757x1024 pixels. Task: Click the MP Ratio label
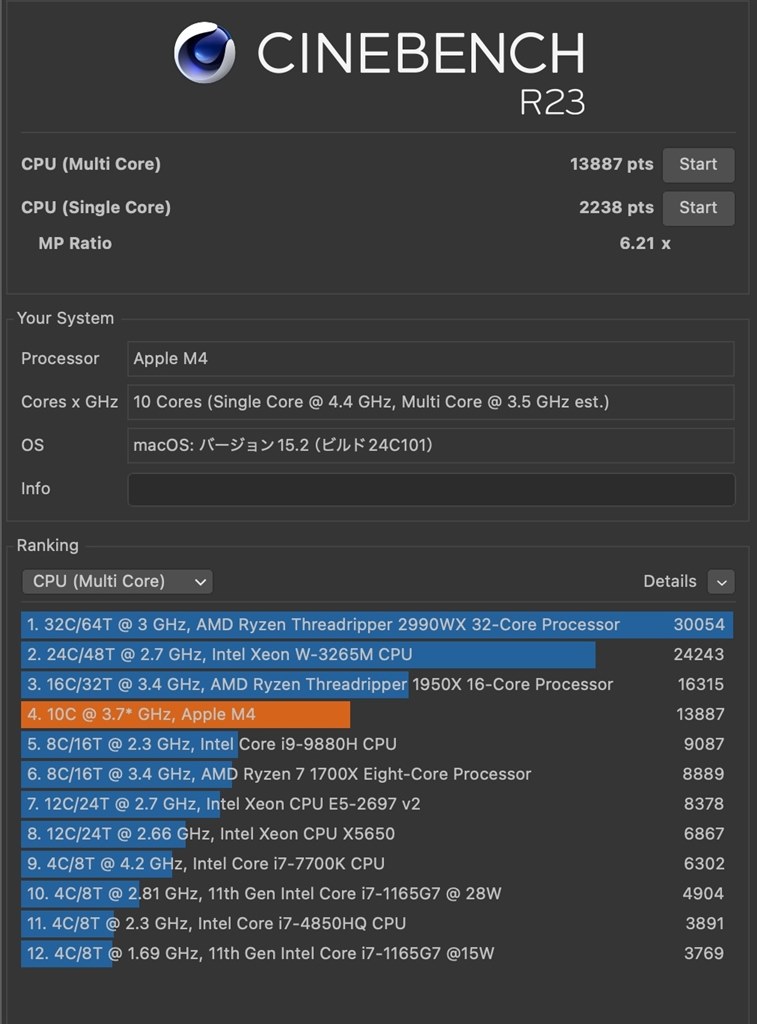pos(75,244)
